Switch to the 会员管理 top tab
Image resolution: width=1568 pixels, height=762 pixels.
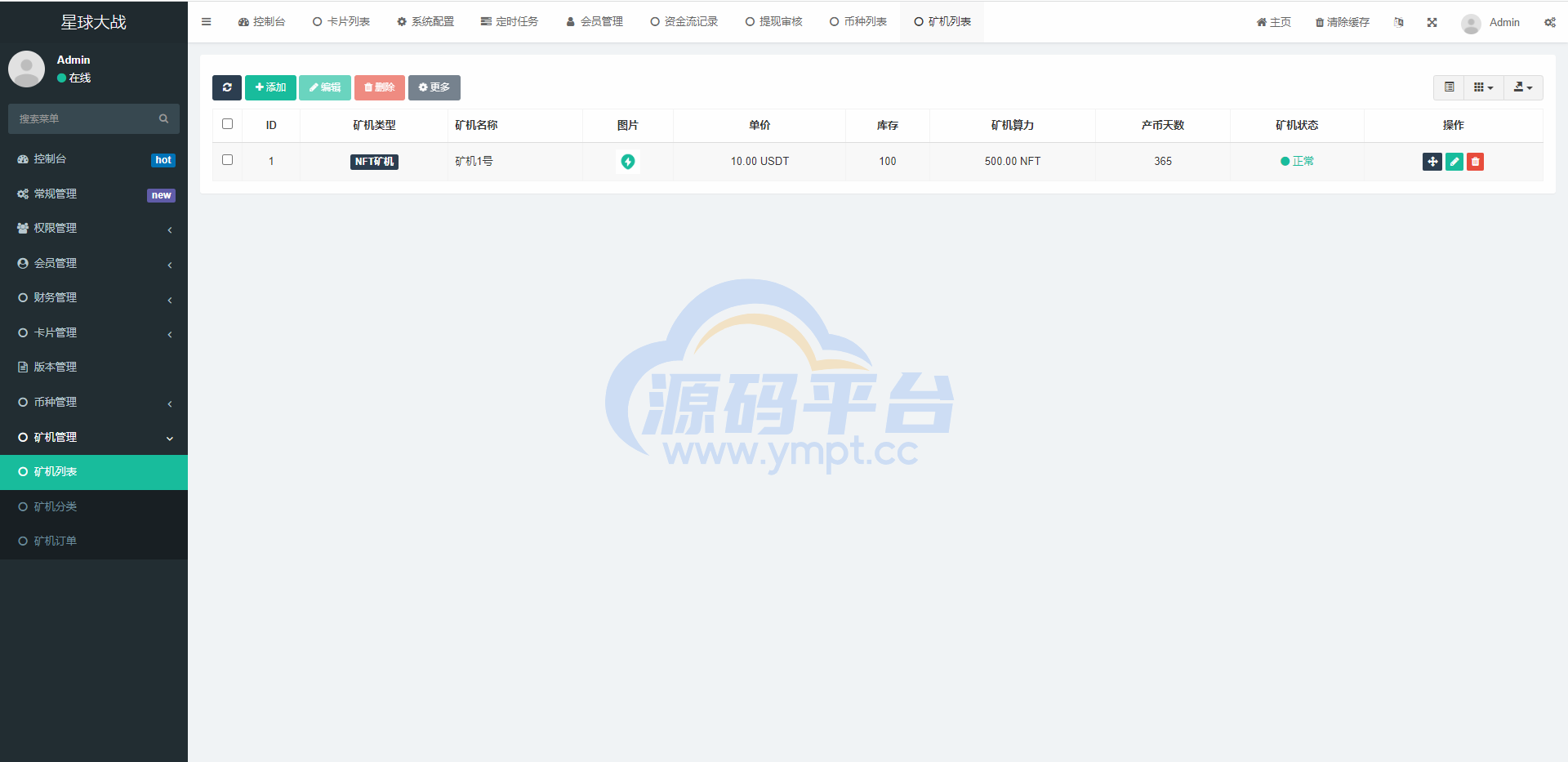(595, 22)
